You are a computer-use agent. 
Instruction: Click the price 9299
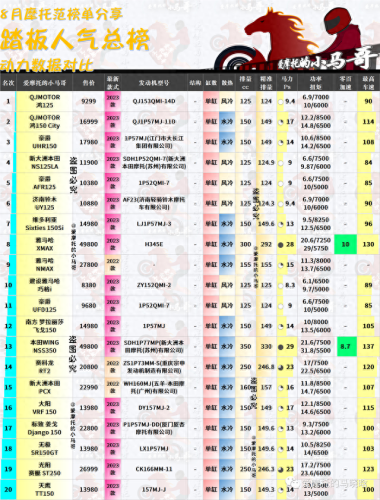pos(89,101)
